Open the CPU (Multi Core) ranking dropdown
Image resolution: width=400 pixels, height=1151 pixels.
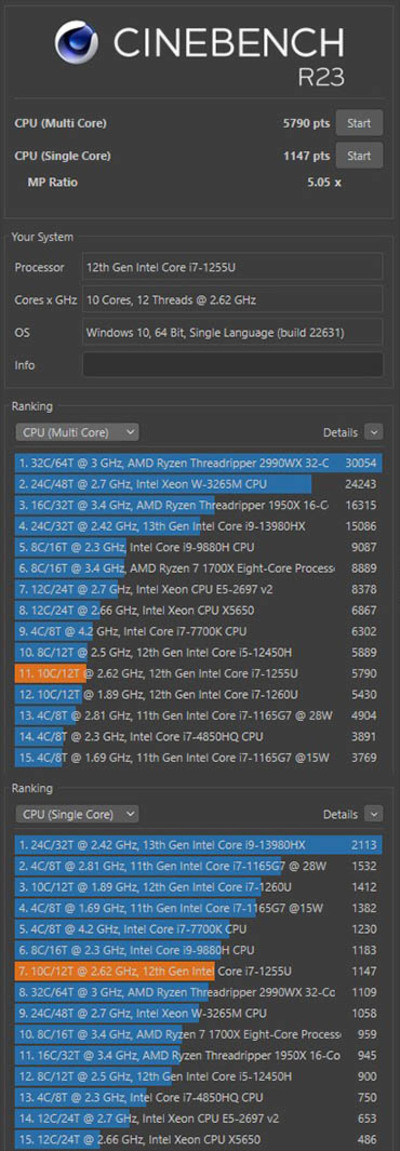click(77, 432)
